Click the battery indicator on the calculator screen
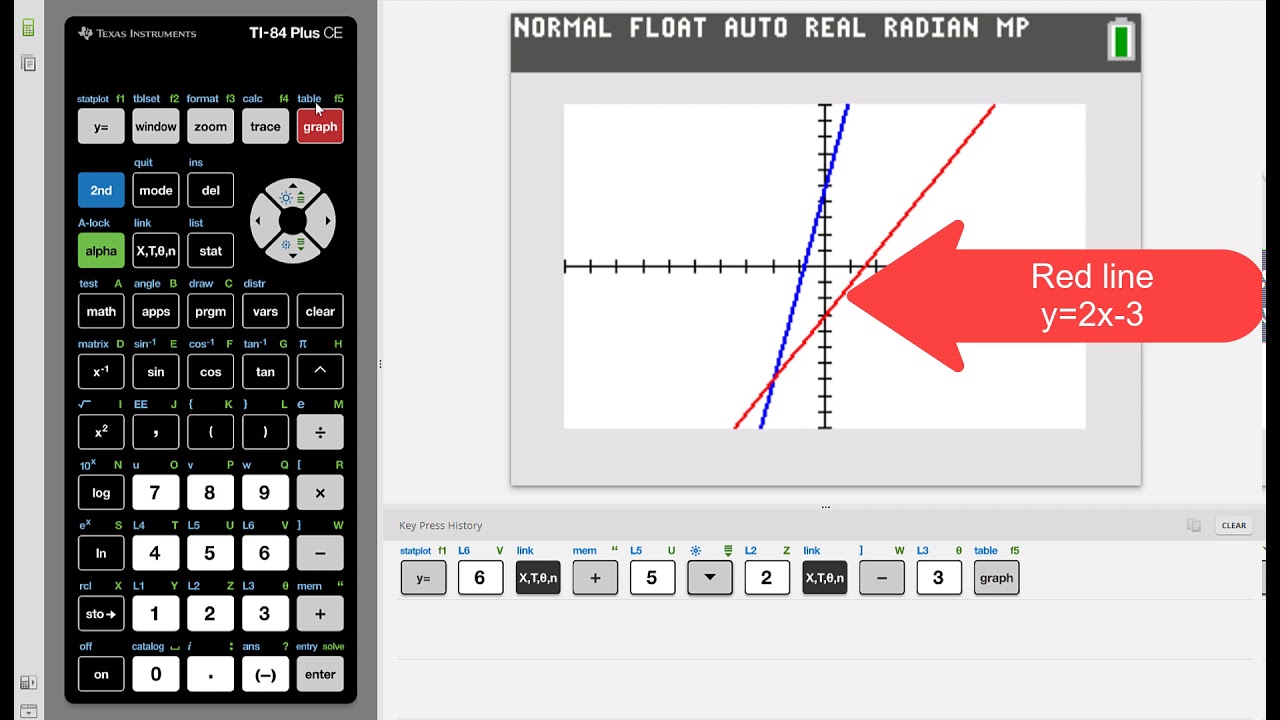The image size is (1280, 720). point(1122,41)
